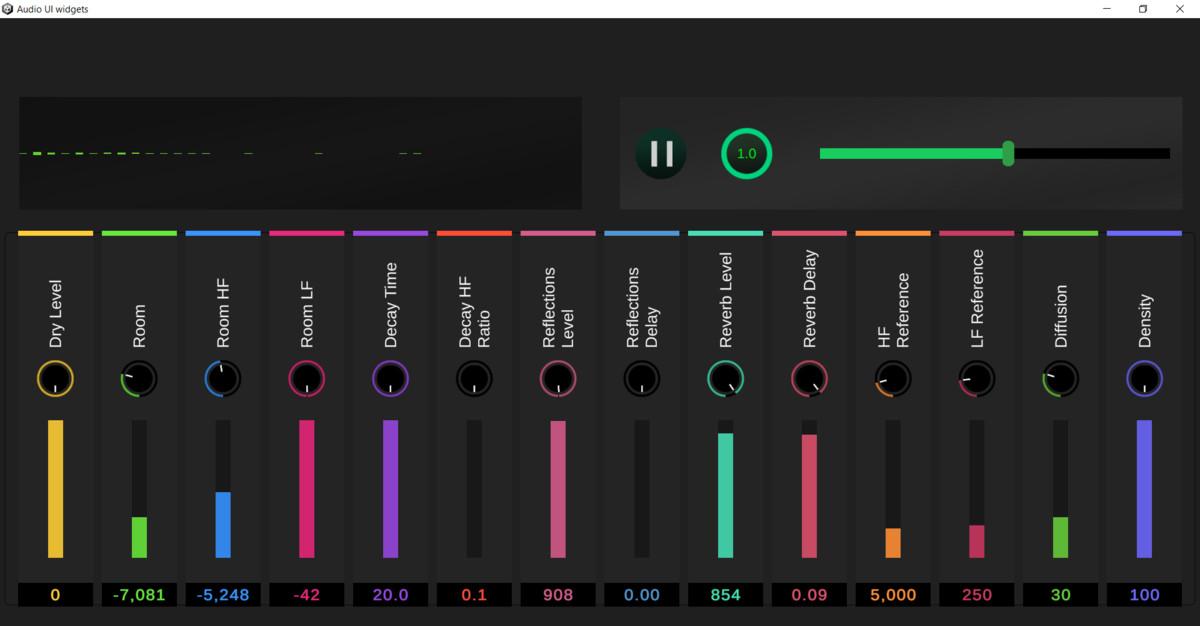
Task: Click the Room knob
Action: tap(138, 379)
